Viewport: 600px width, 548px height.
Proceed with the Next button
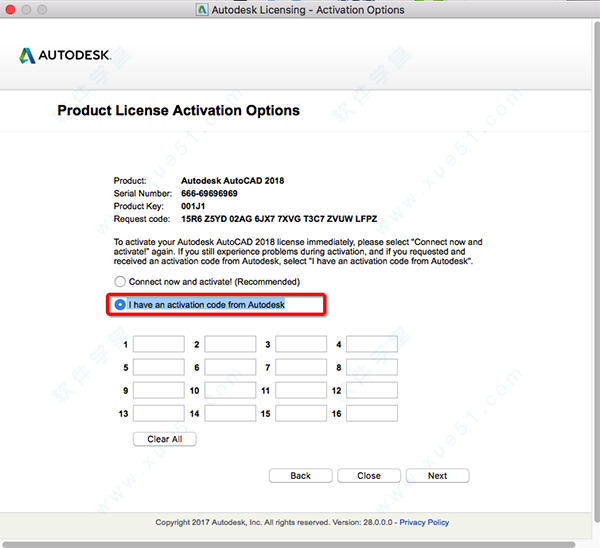tap(437, 476)
